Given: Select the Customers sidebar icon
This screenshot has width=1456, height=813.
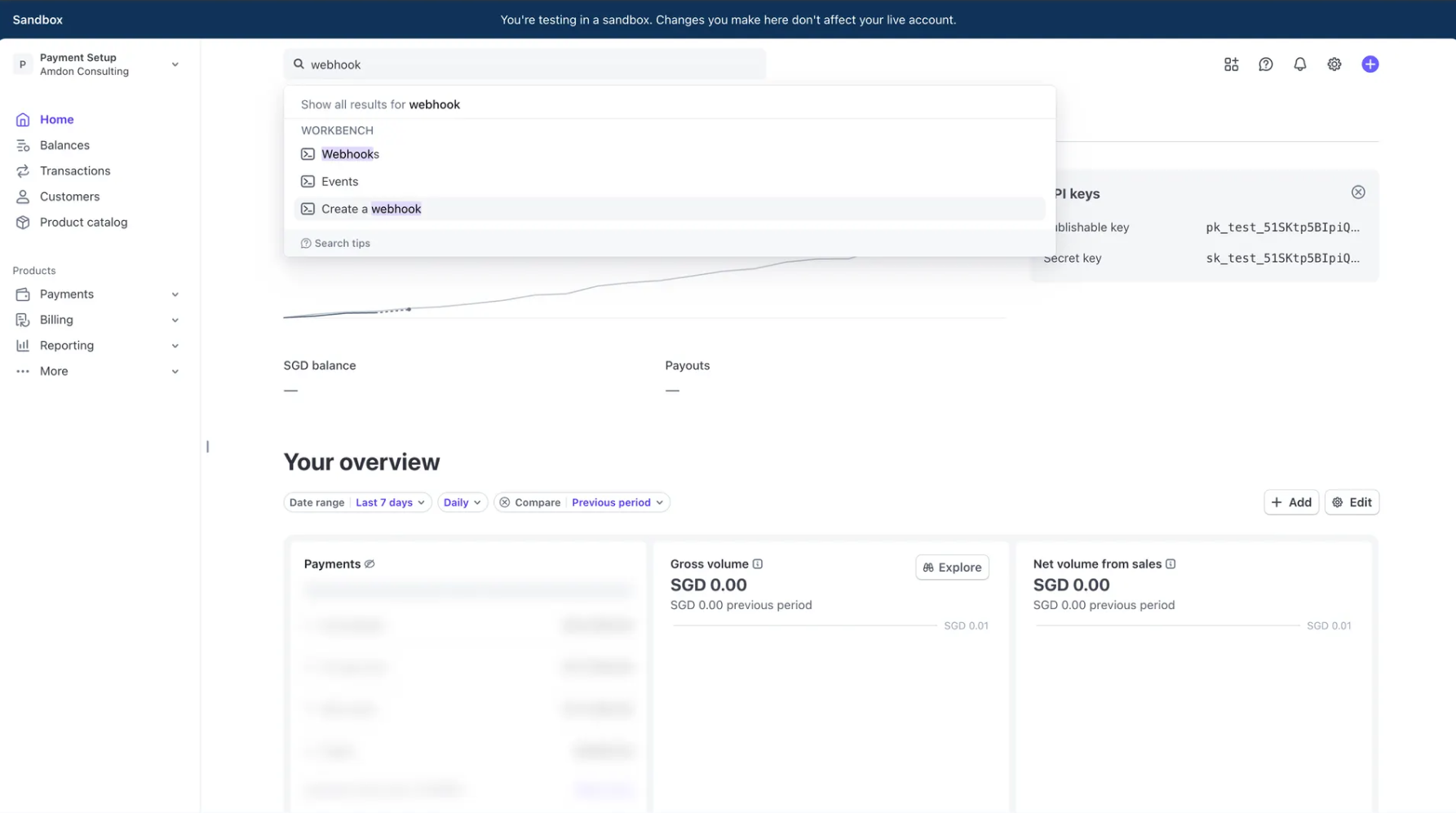Looking at the screenshot, I should tap(23, 196).
